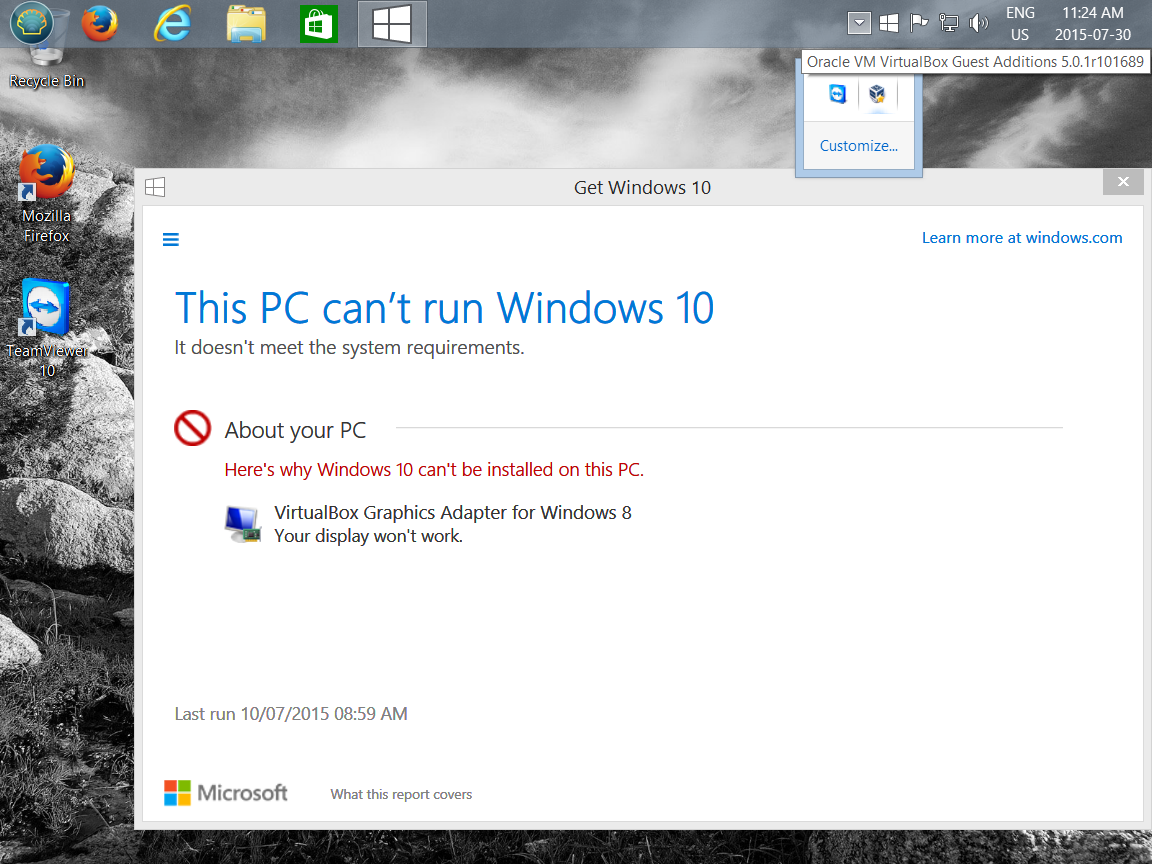Click the Microsoft logo
The width and height of the screenshot is (1152, 864).
tap(226, 793)
